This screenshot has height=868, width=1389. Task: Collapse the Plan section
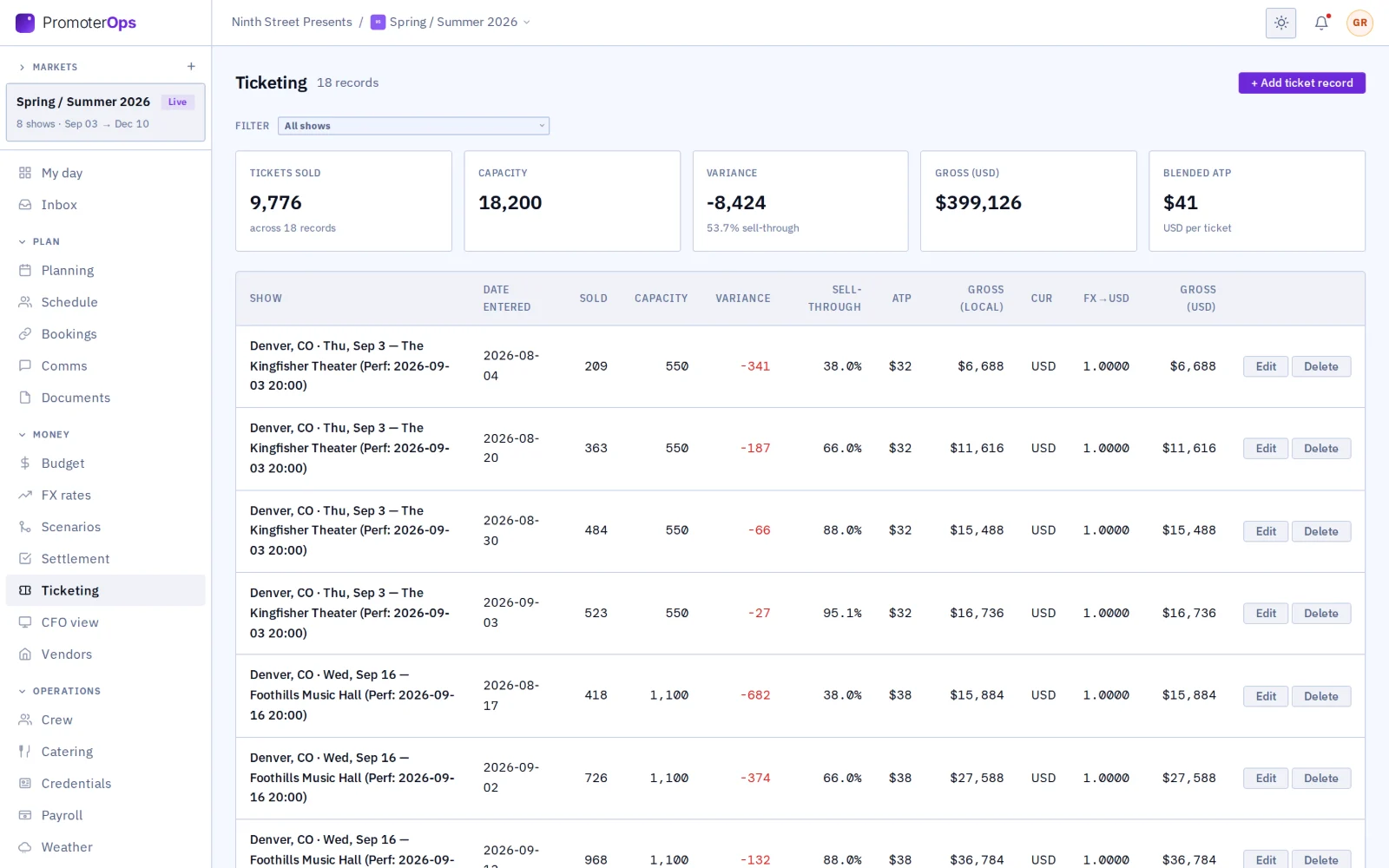39,242
